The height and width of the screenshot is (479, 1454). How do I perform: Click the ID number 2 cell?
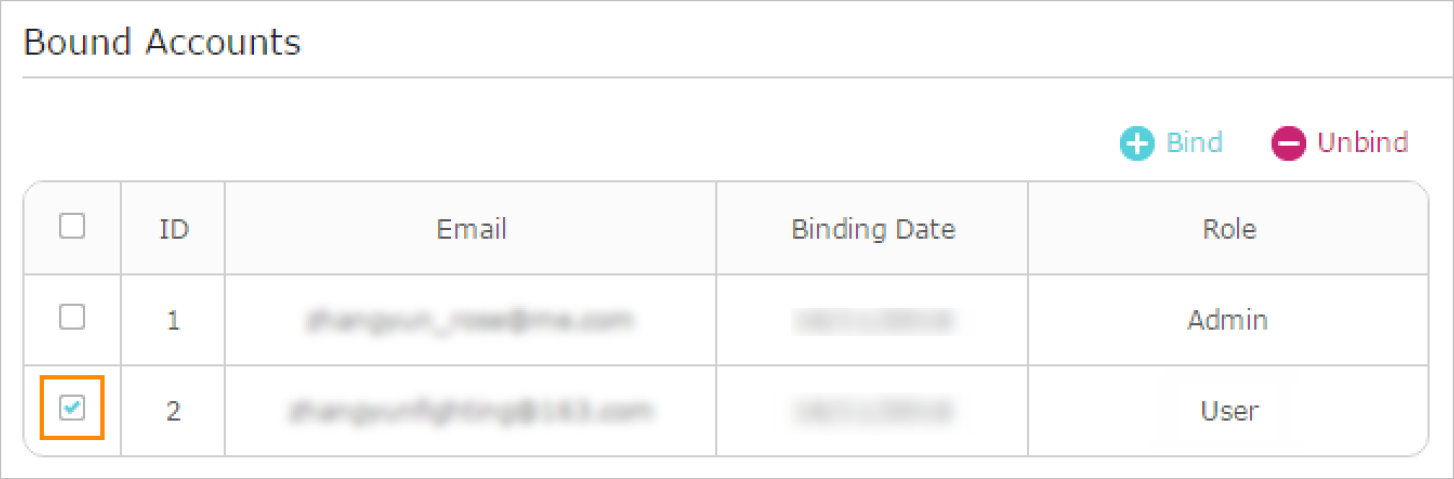[174, 410]
